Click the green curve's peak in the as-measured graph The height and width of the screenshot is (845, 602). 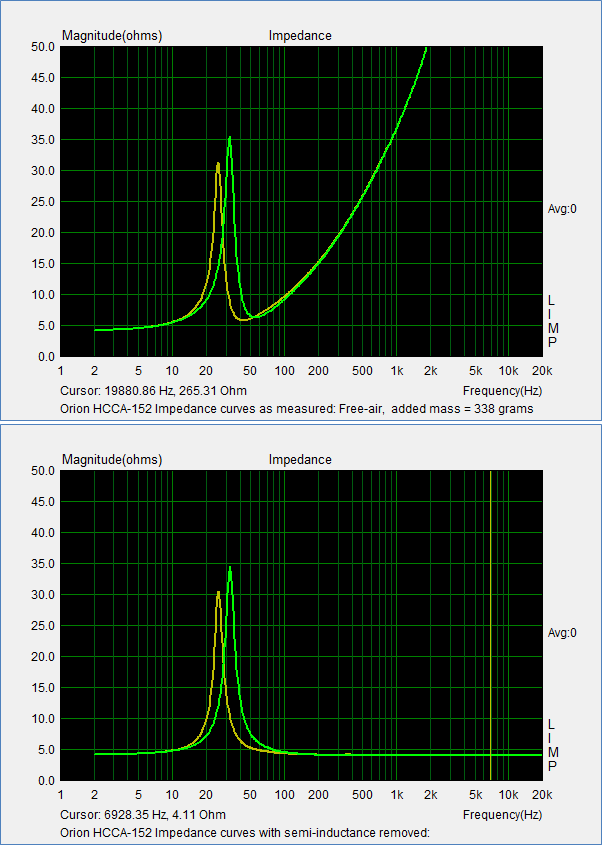(230, 137)
